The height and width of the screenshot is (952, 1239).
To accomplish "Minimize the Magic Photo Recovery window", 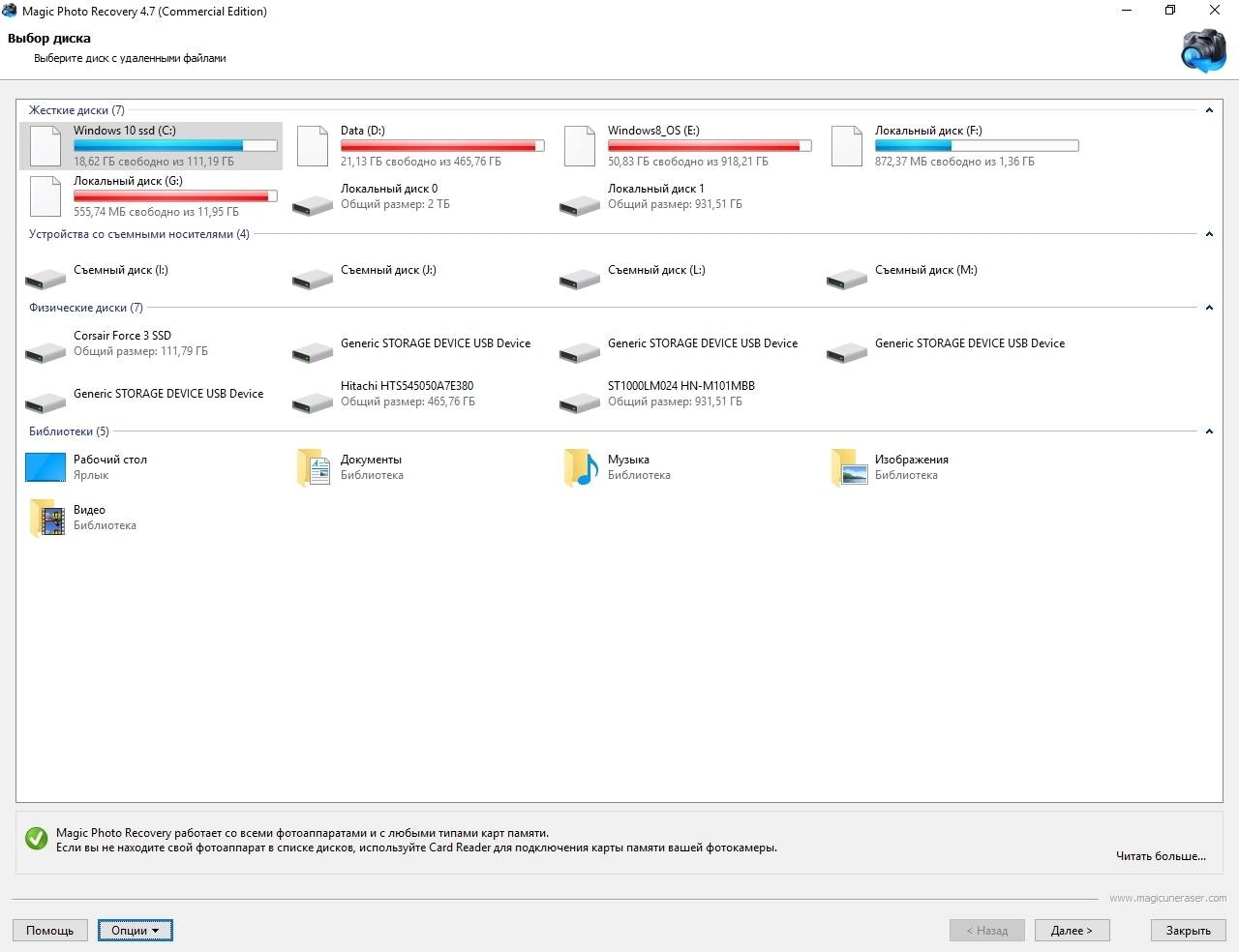I will [x=1127, y=11].
